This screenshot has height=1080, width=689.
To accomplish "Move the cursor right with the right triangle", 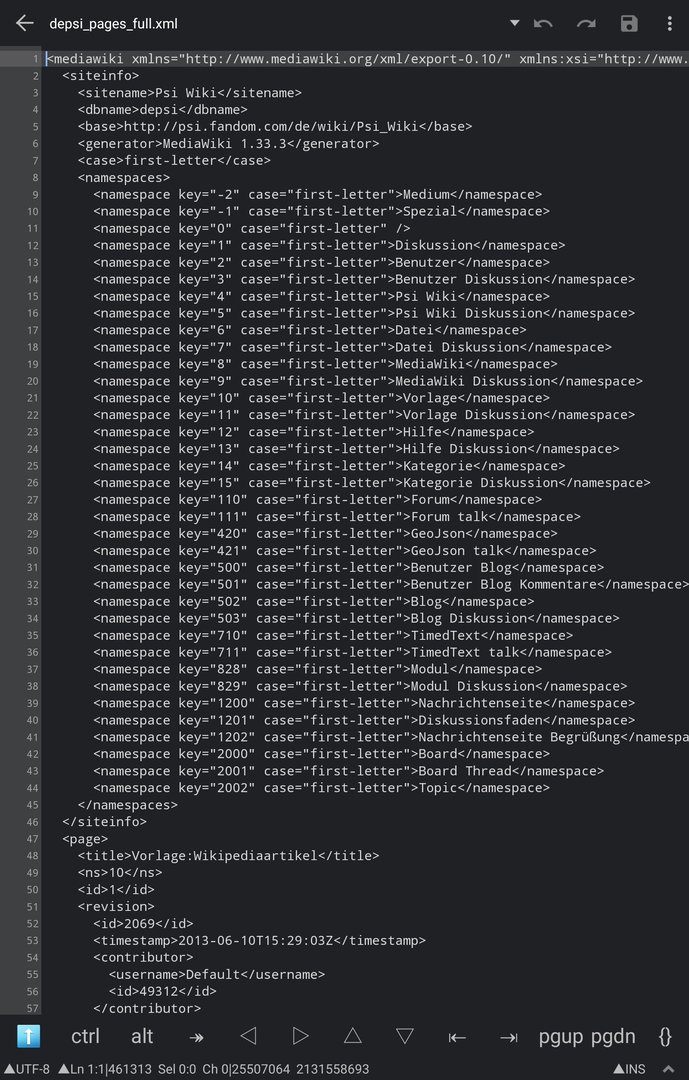I will [x=300, y=1035].
